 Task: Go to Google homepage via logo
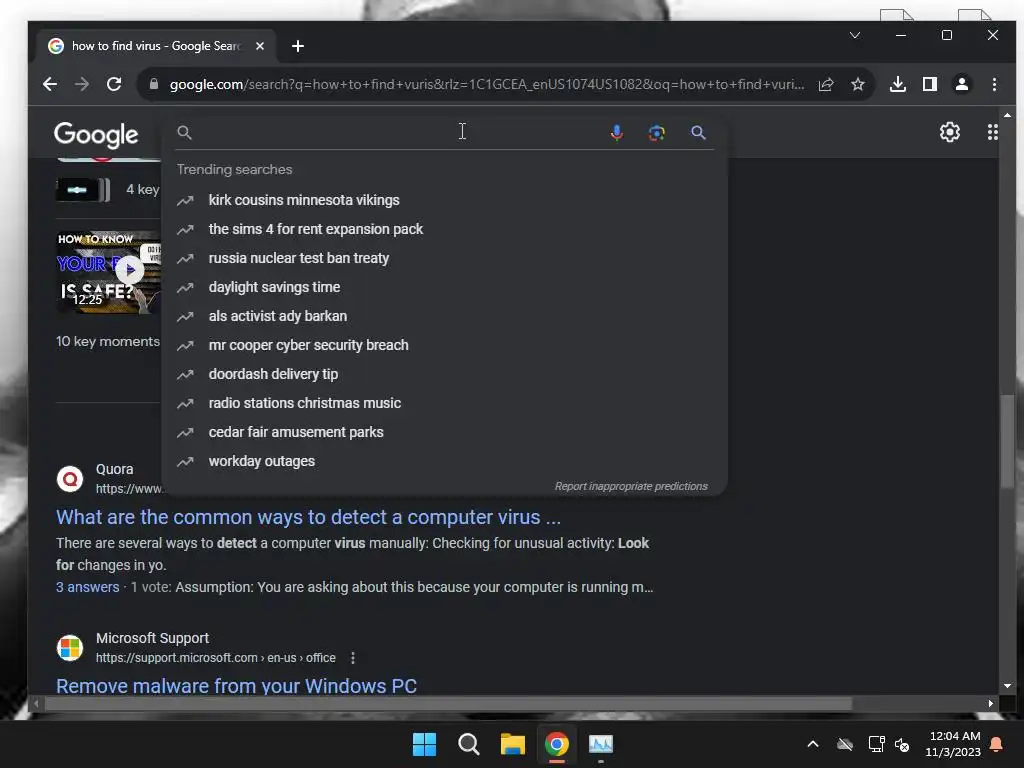coord(96,134)
